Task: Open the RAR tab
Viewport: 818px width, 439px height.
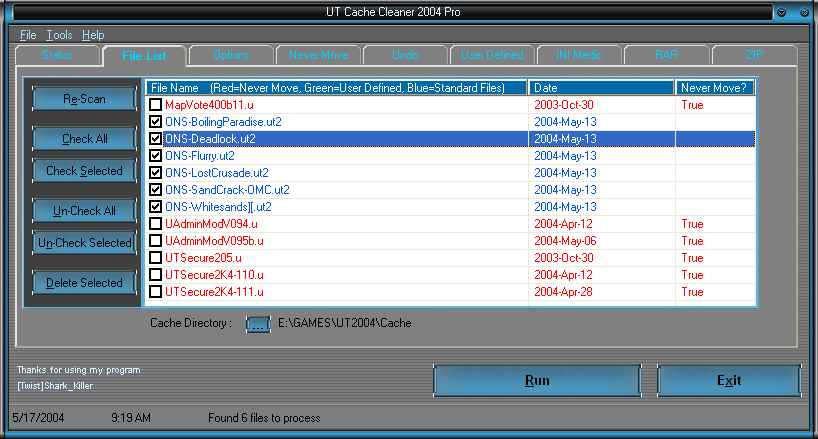Action: tap(667, 55)
